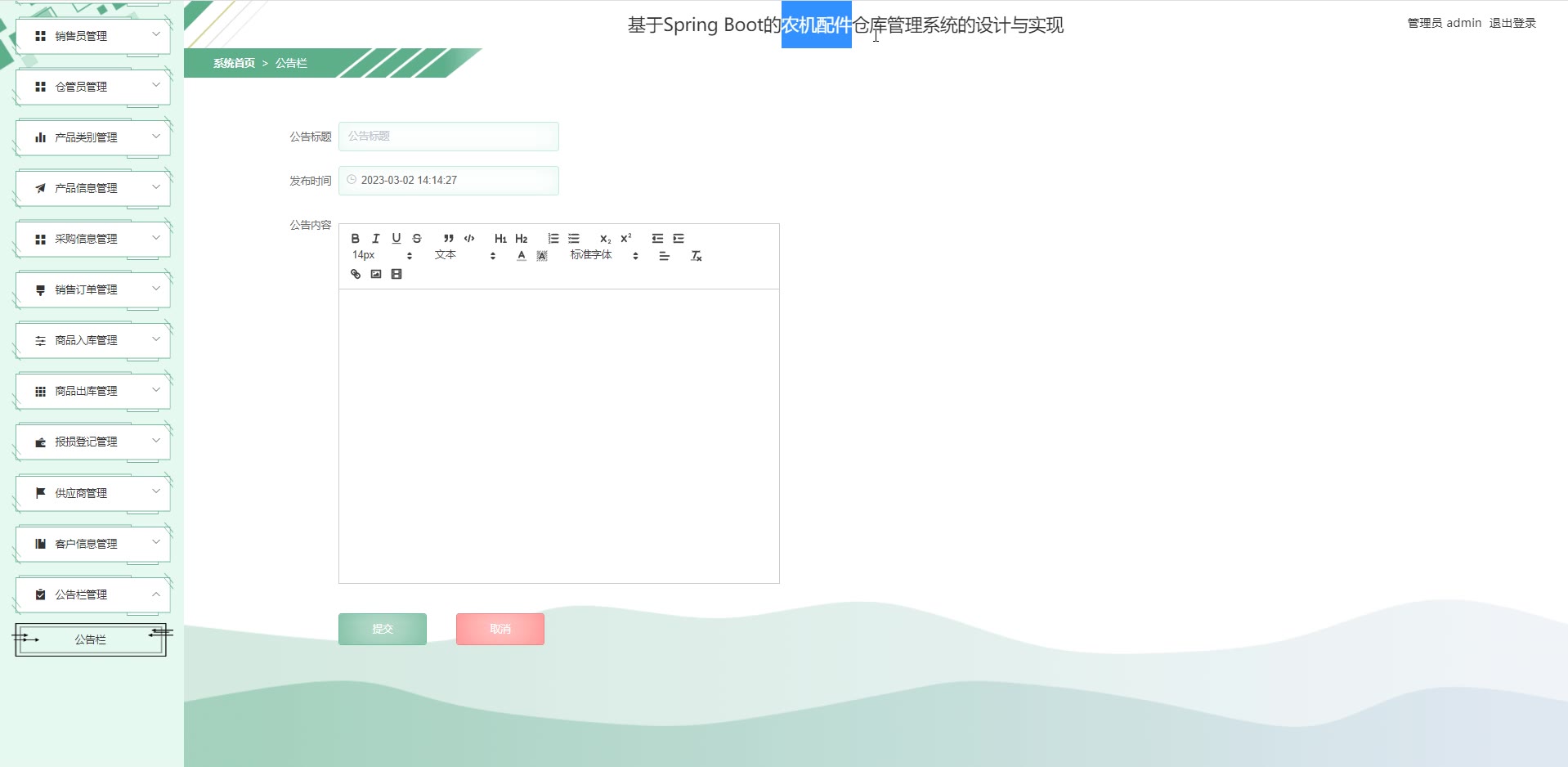The height and width of the screenshot is (767, 1568).
Task: Click the 取消 cancel button
Action: pos(500,629)
